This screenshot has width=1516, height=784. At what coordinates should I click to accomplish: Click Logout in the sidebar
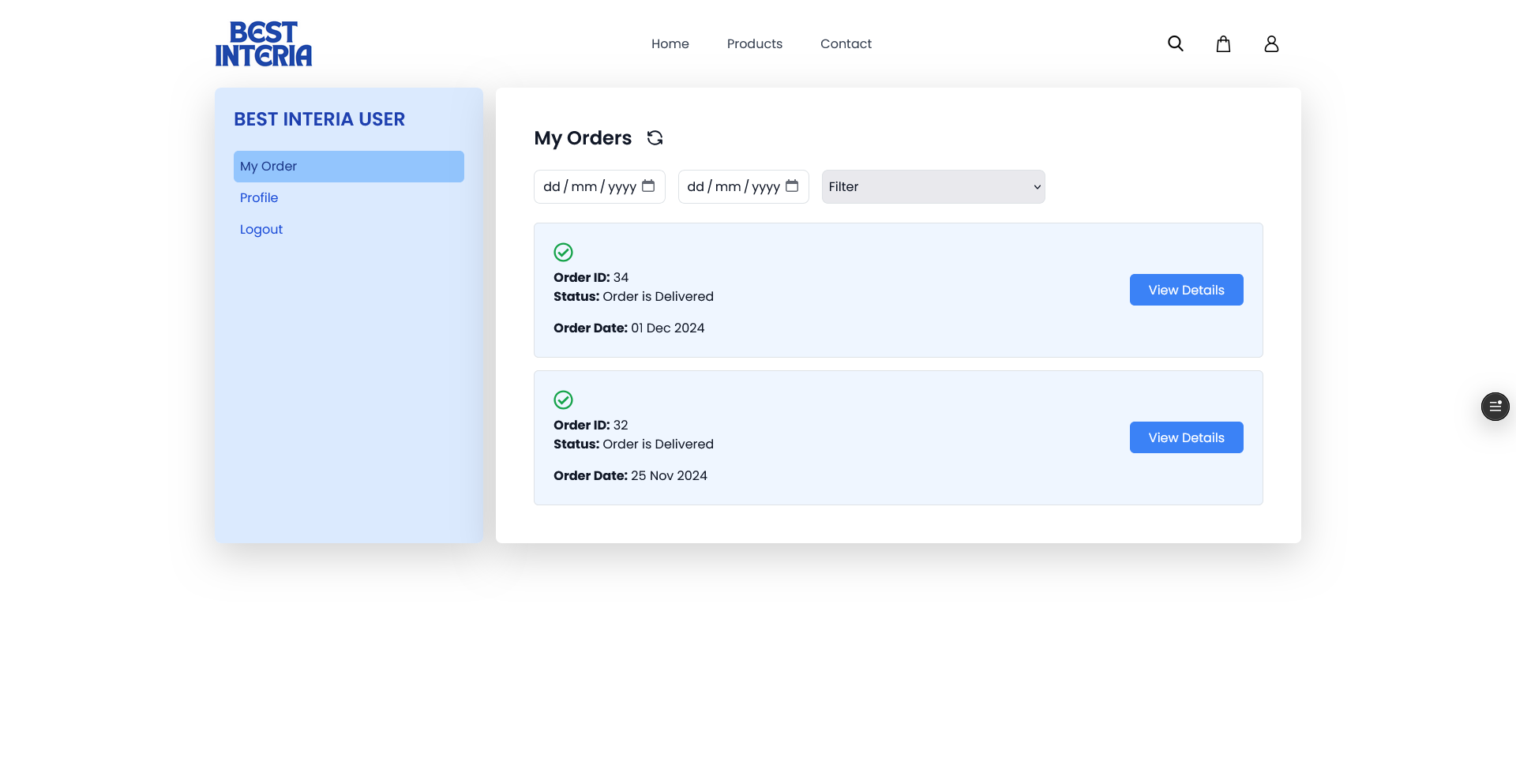261,230
